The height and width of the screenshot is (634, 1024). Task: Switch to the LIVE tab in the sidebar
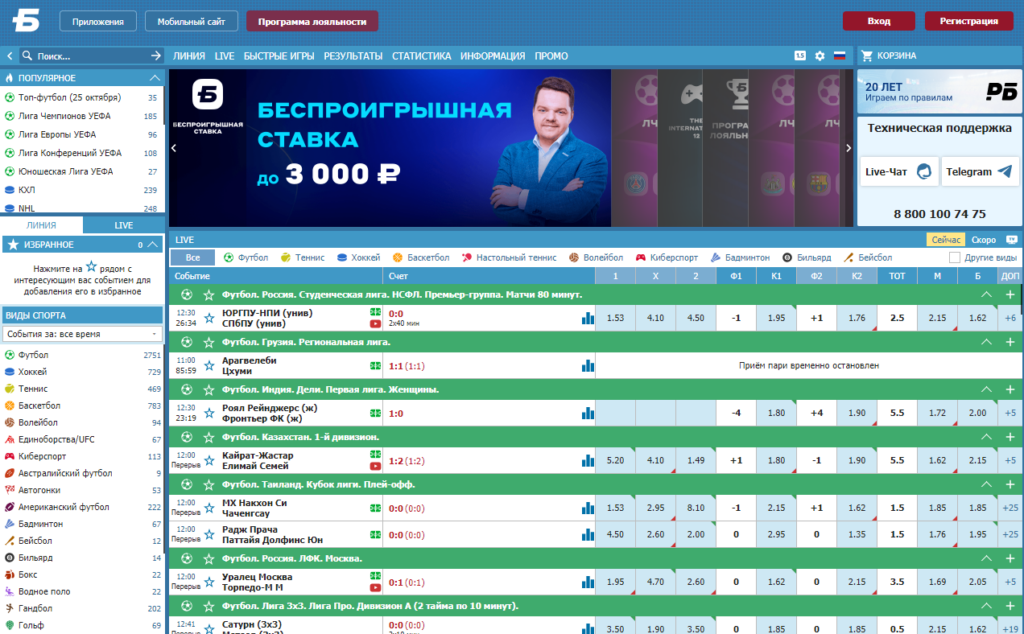[123, 225]
